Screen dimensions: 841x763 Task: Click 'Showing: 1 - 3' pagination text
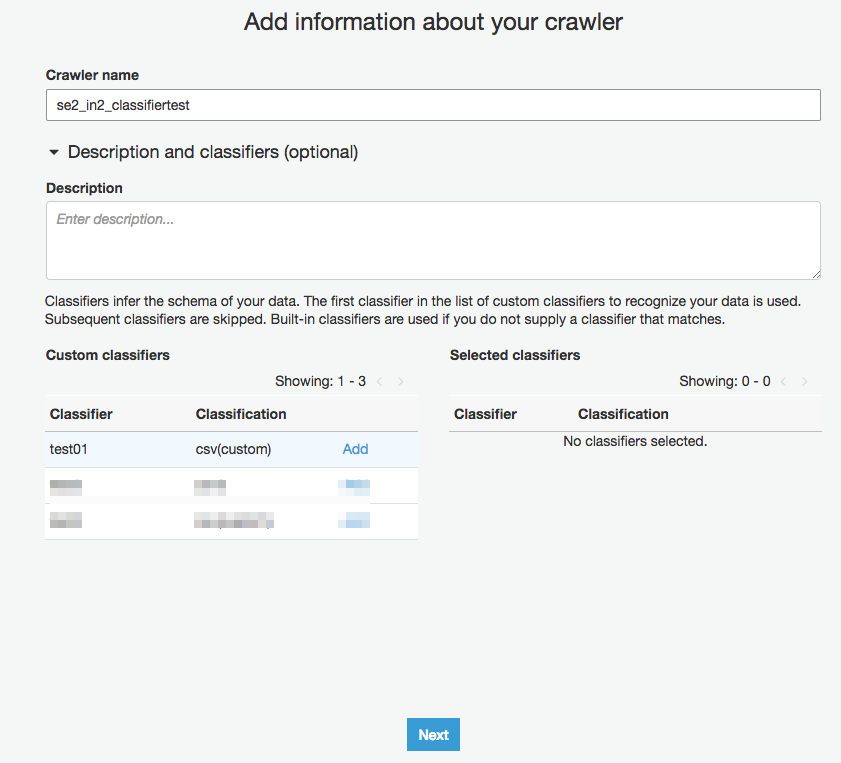click(320, 381)
